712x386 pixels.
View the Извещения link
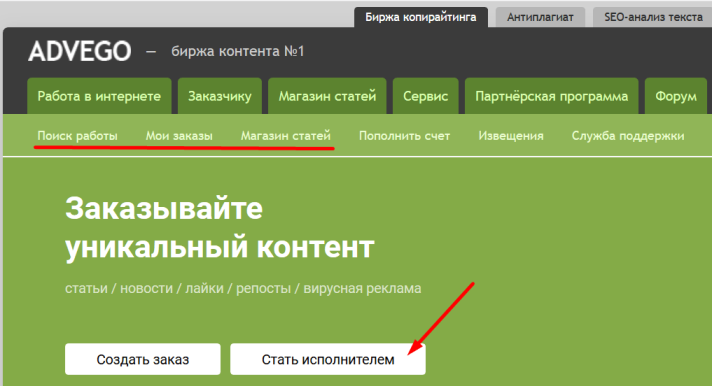click(x=511, y=136)
